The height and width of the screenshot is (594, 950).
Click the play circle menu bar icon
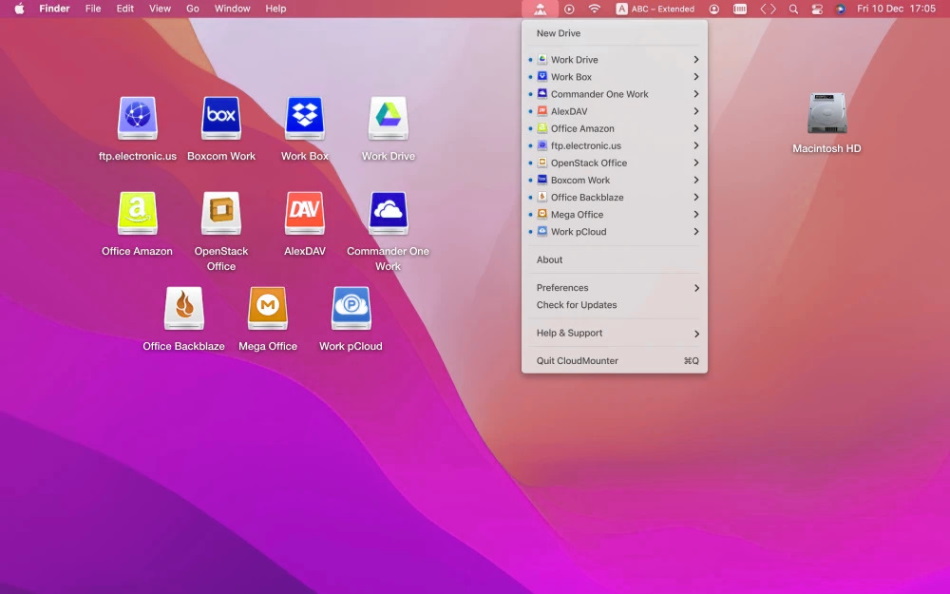[x=569, y=9]
